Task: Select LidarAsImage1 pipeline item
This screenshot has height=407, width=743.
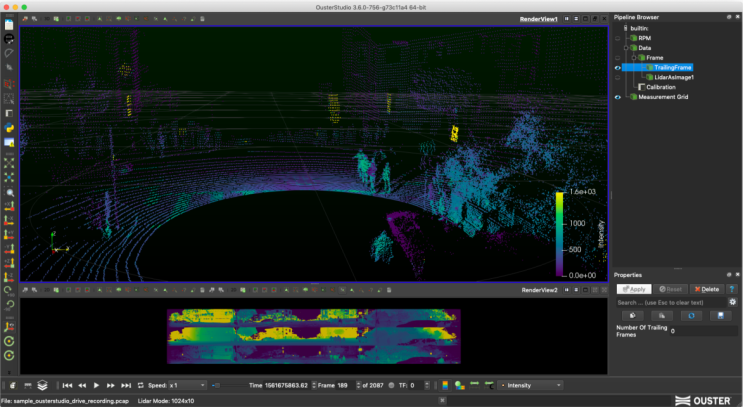Action: tap(674, 77)
